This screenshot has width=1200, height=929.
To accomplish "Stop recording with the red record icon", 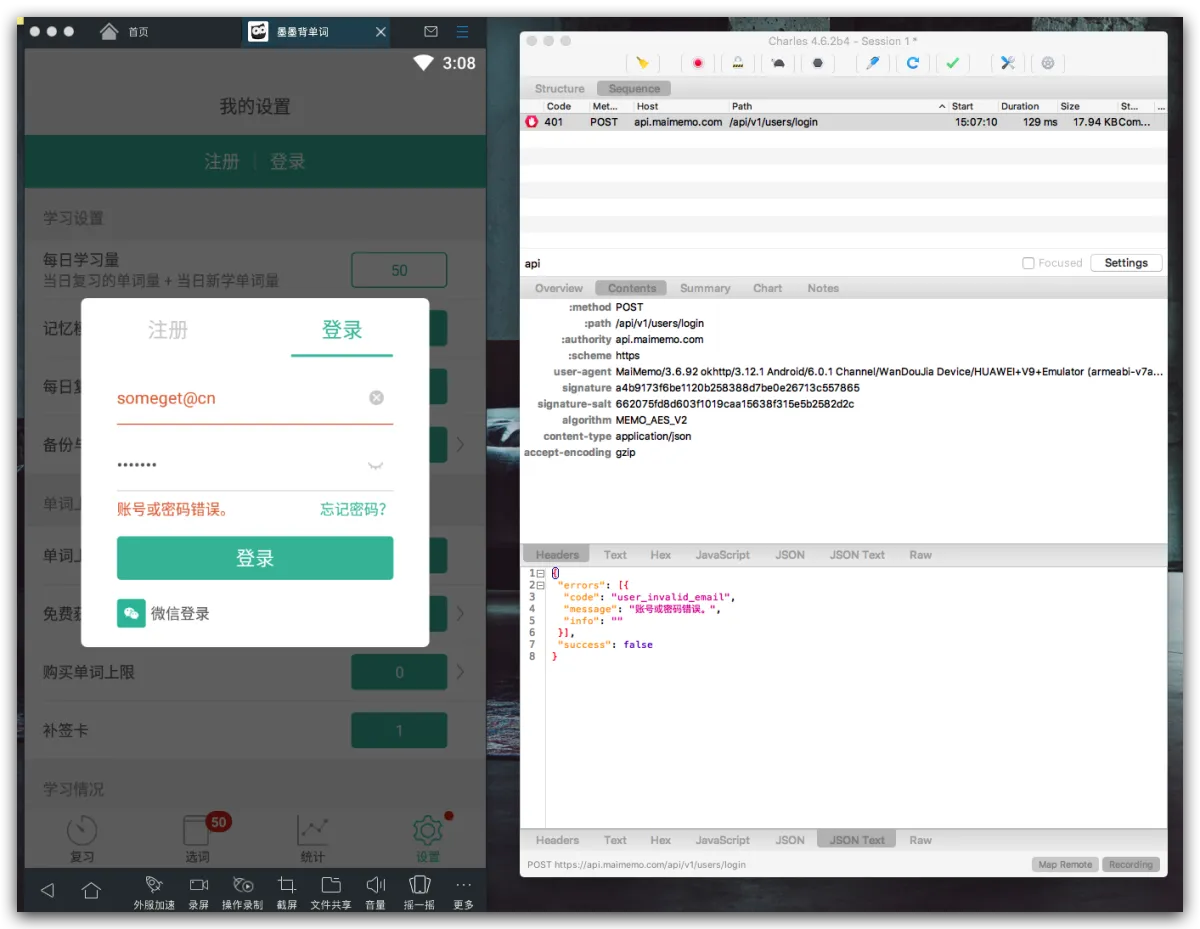I will [x=697, y=63].
